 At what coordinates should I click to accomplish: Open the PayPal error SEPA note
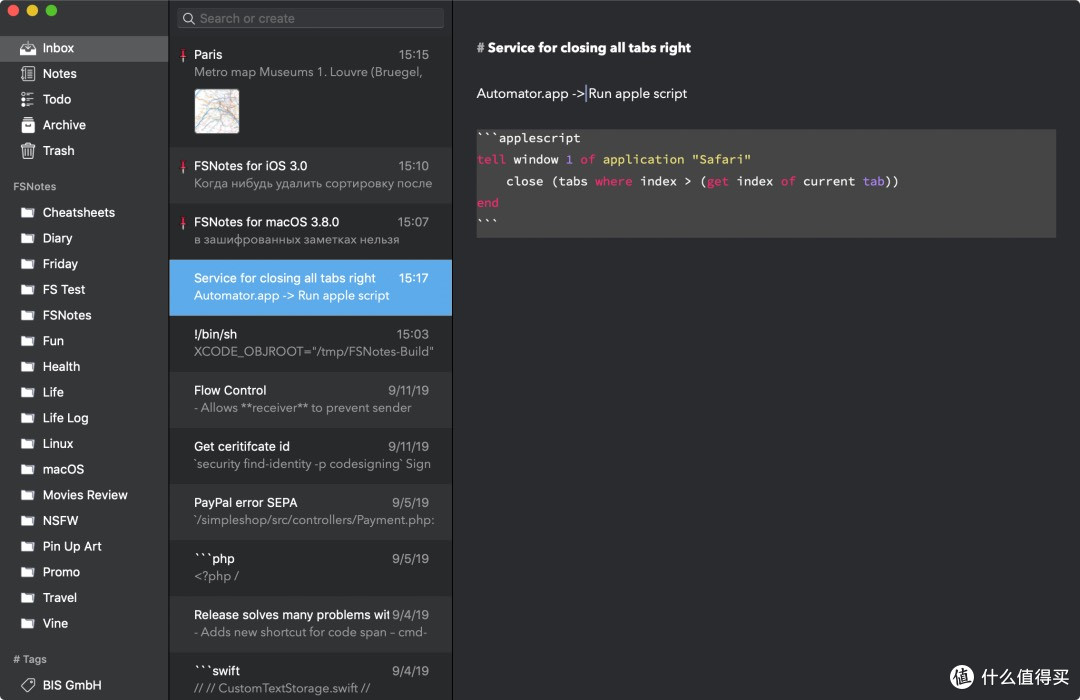click(x=311, y=511)
